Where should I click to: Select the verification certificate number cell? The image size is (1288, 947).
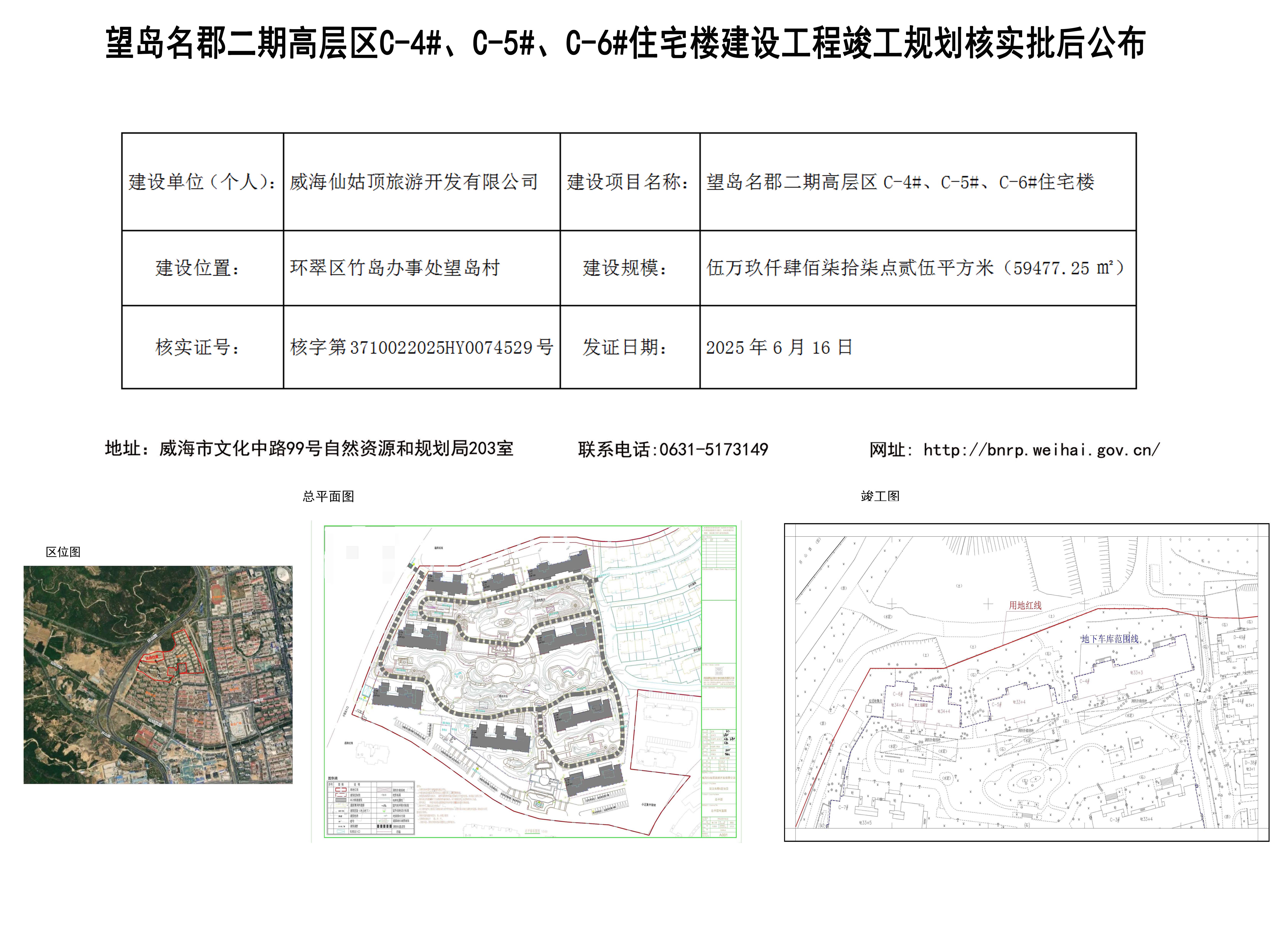[421, 347]
